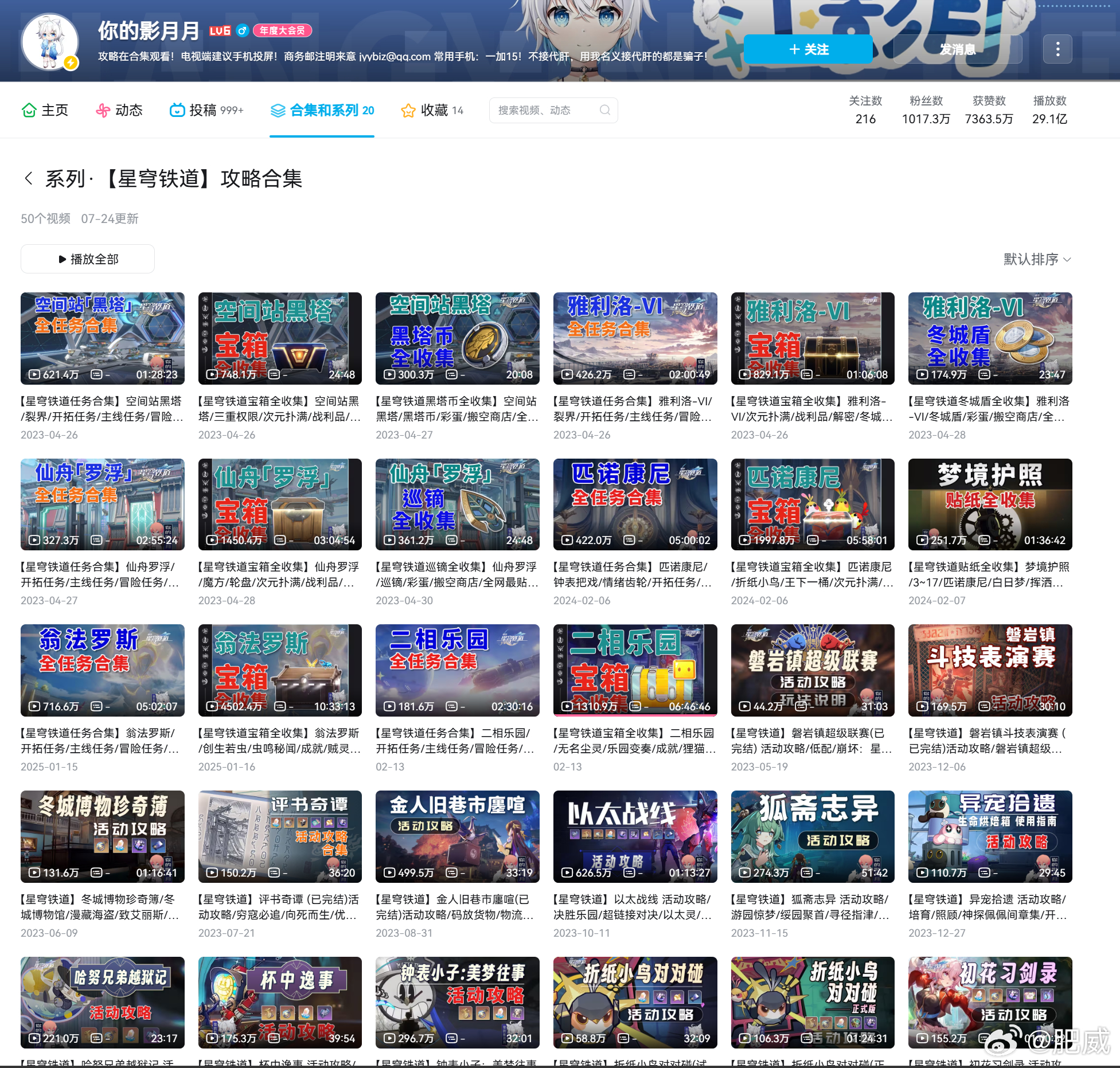
Task: Open the 翁法罗斯 宝箱全收集 thumbnail
Action: point(280,670)
